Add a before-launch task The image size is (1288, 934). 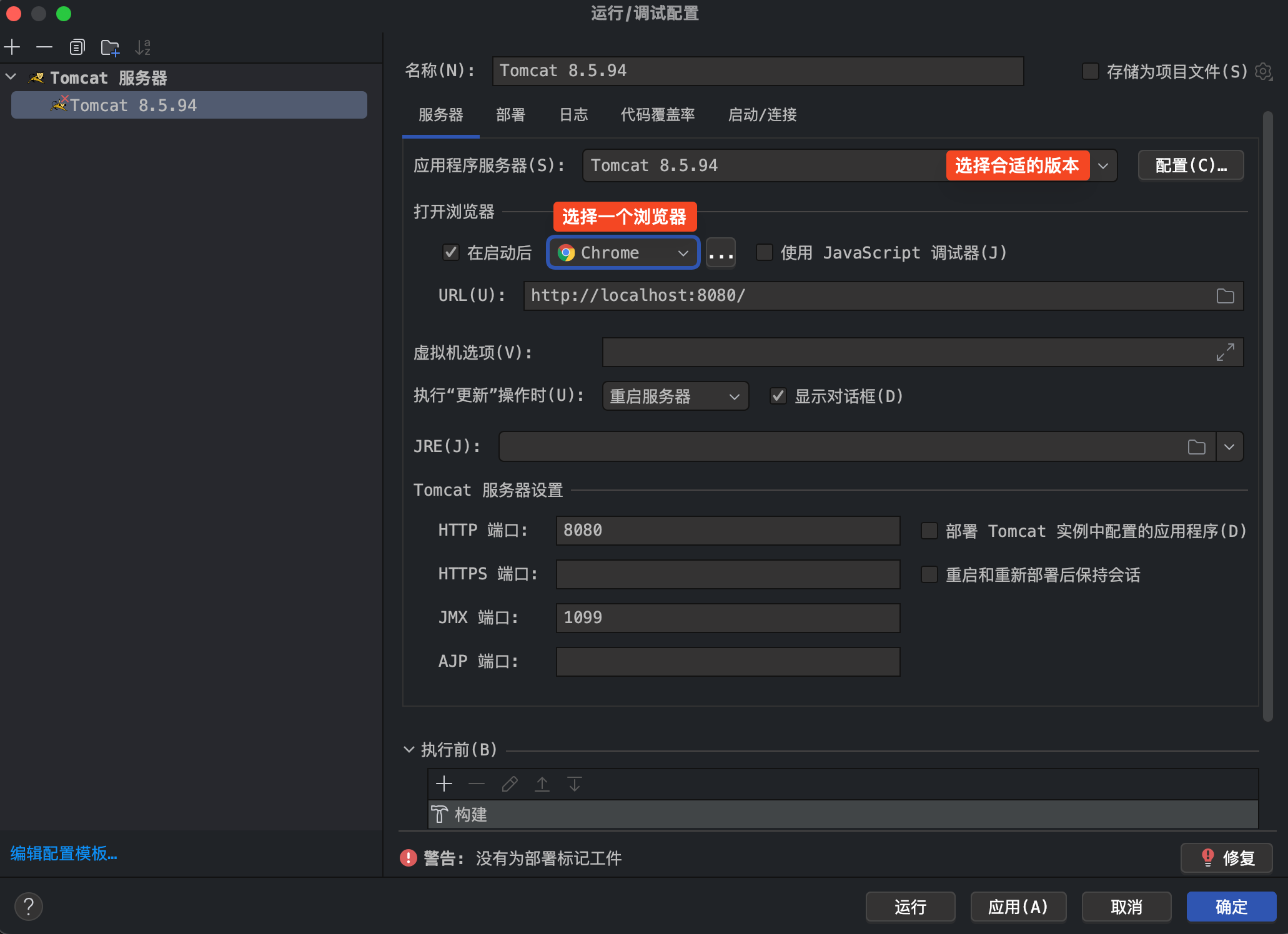tap(444, 784)
